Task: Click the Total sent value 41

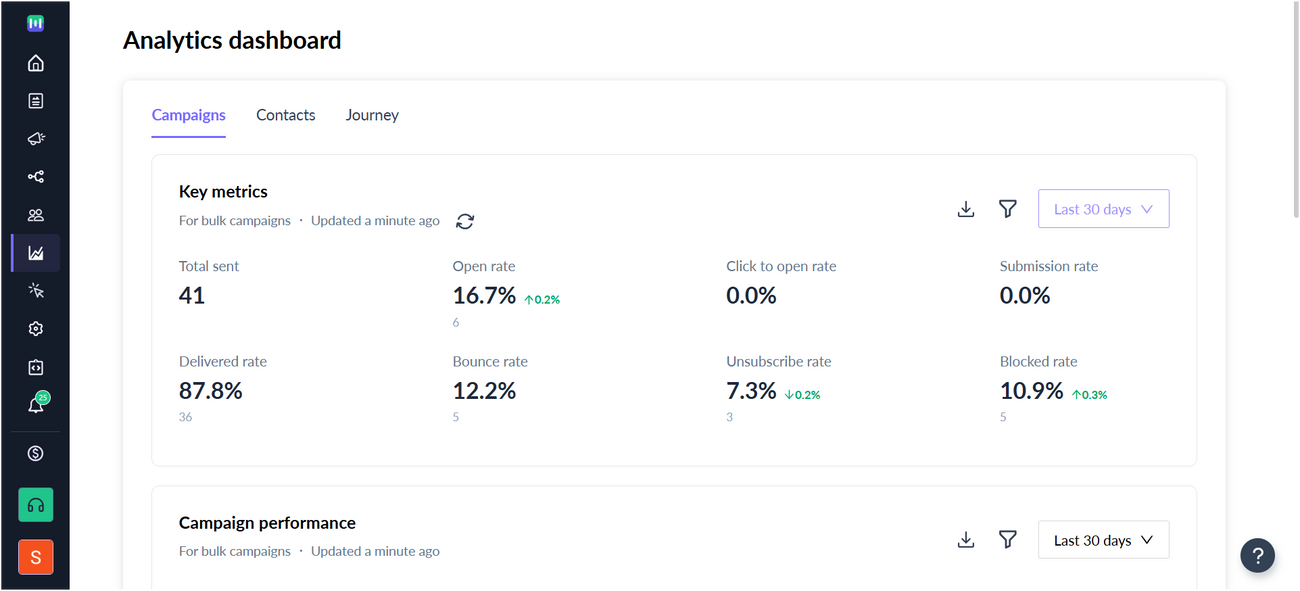Action: pyautogui.click(x=192, y=296)
